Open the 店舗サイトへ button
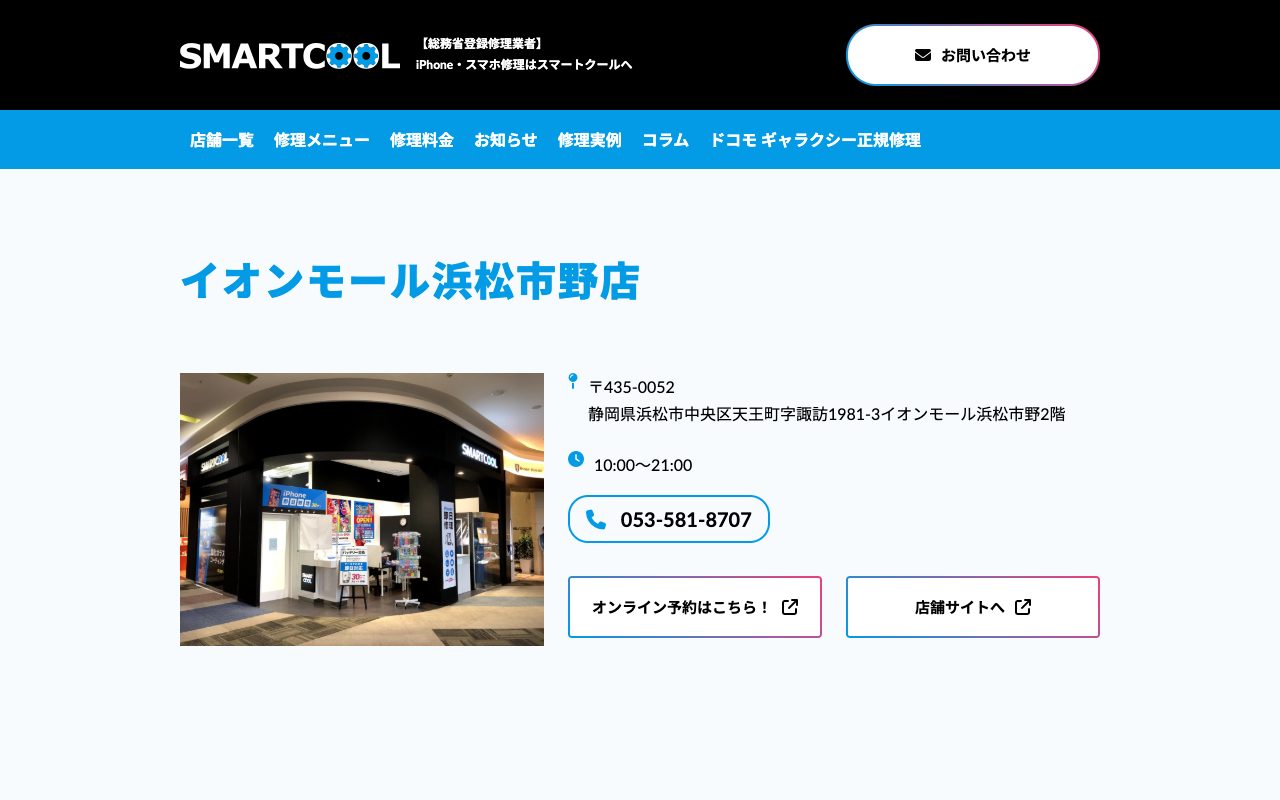Screen dimensions: 1280x800 pyautogui.click(x=973, y=607)
